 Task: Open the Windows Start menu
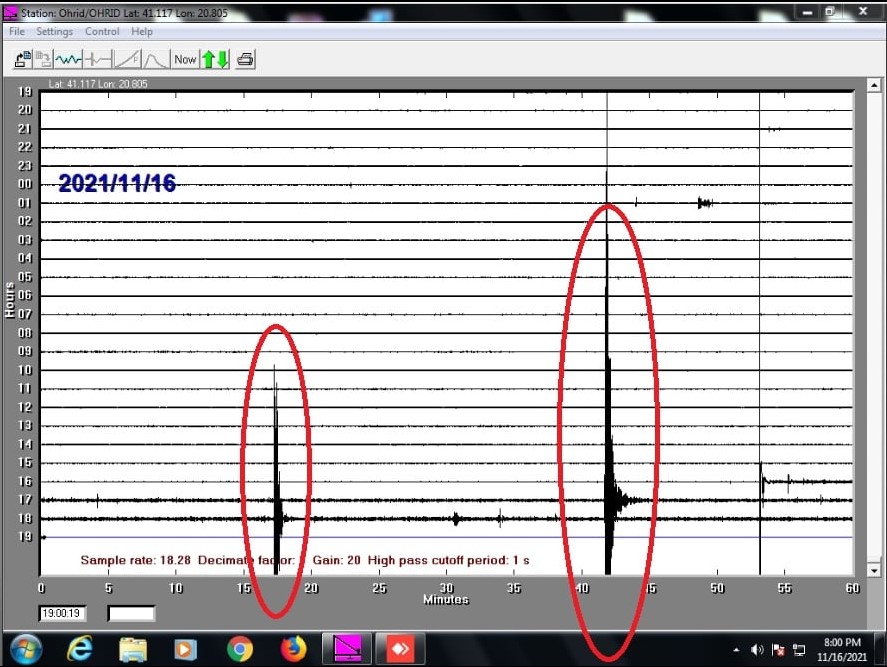(26, 649)
